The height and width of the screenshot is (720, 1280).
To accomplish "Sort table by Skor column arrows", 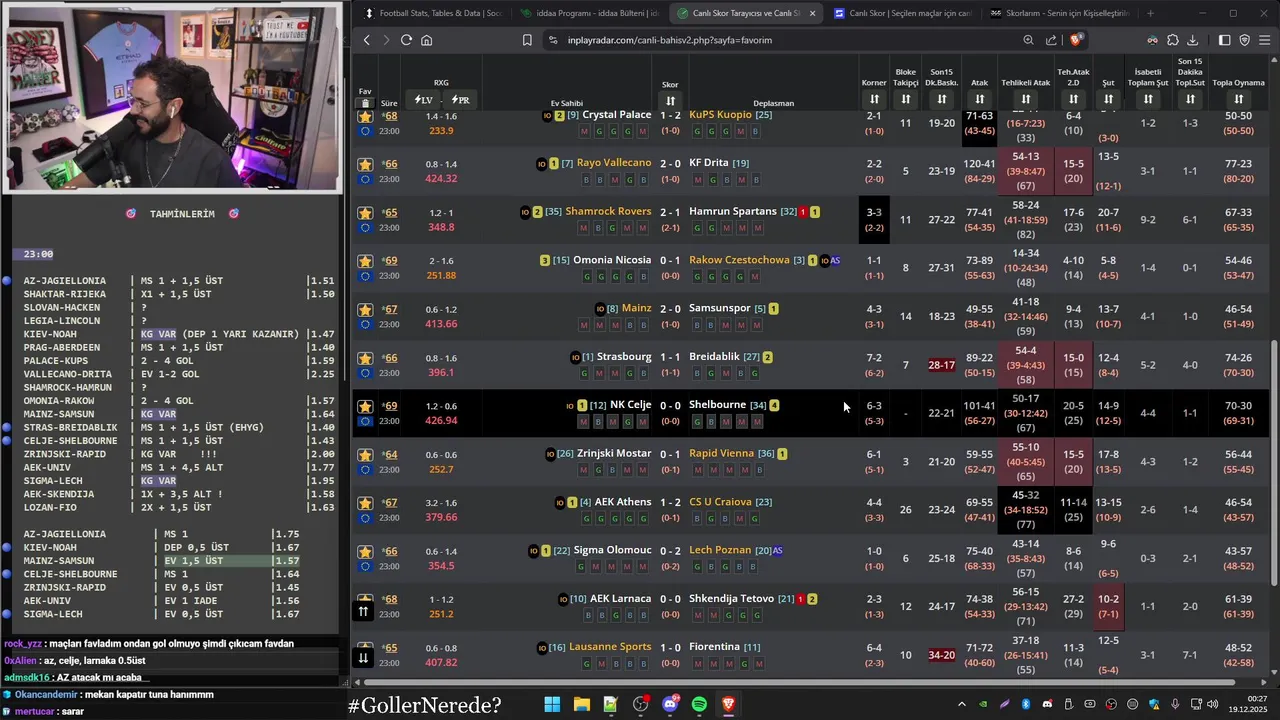I will pos(670,101).
